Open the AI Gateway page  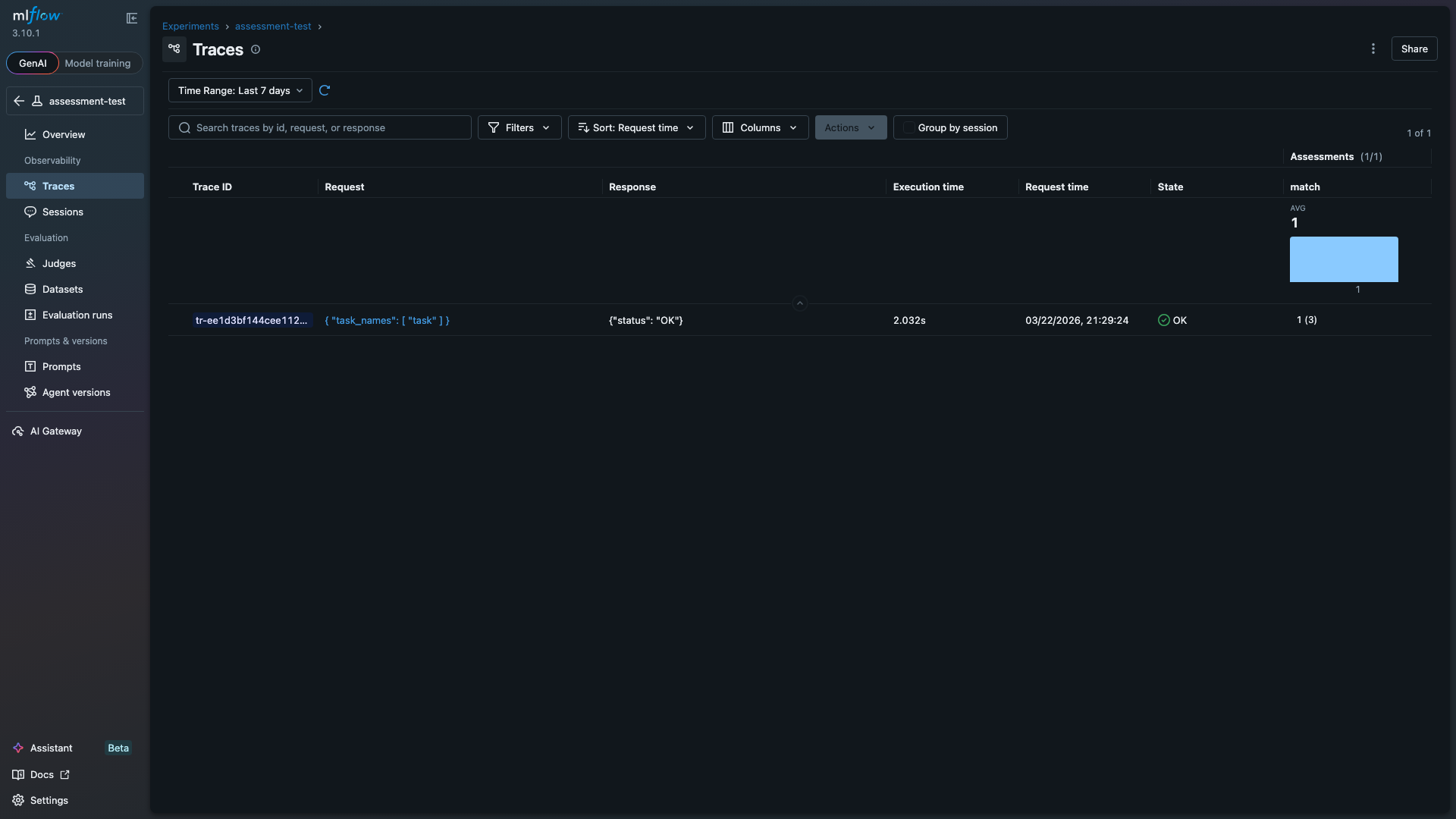click(x=55, y=431)
